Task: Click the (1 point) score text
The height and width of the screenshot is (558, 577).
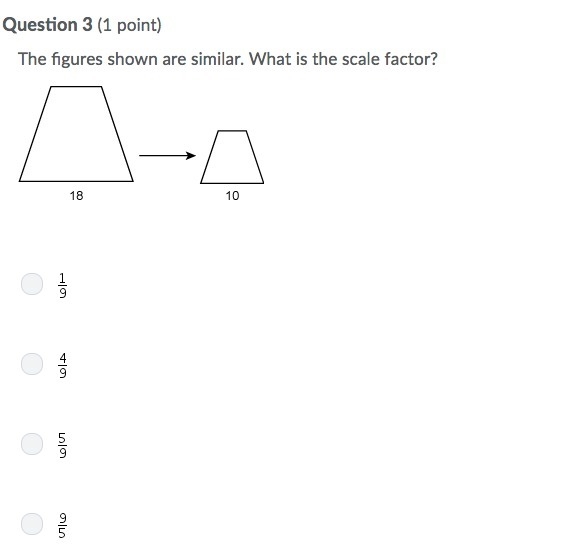Action: pos(129,25)
